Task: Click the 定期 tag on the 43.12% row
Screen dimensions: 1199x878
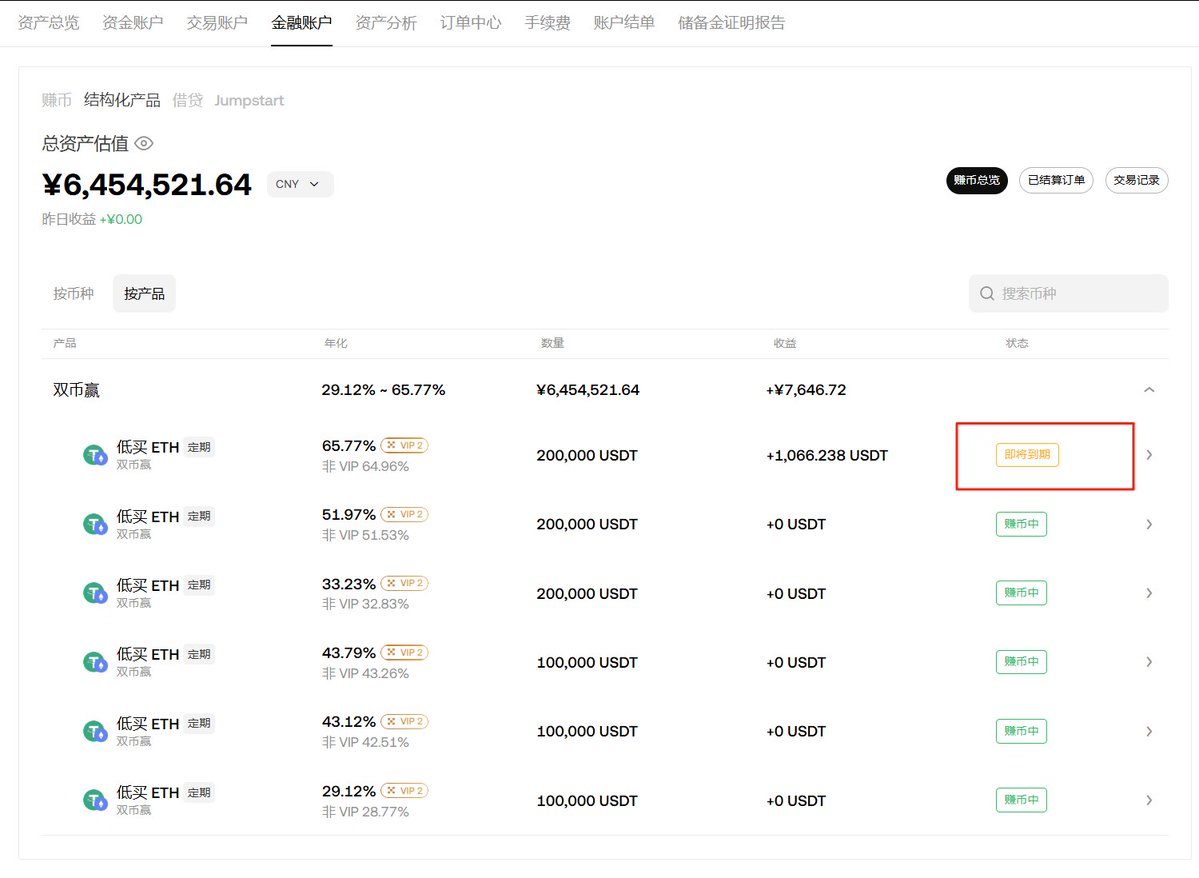Action: (199, 724)
